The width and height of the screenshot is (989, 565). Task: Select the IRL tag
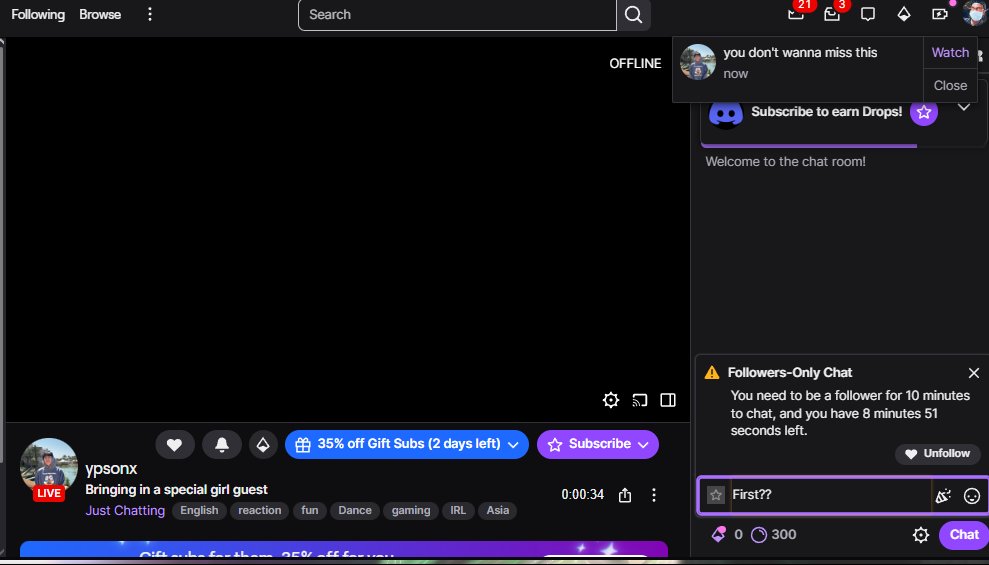[x=458, y=510]
